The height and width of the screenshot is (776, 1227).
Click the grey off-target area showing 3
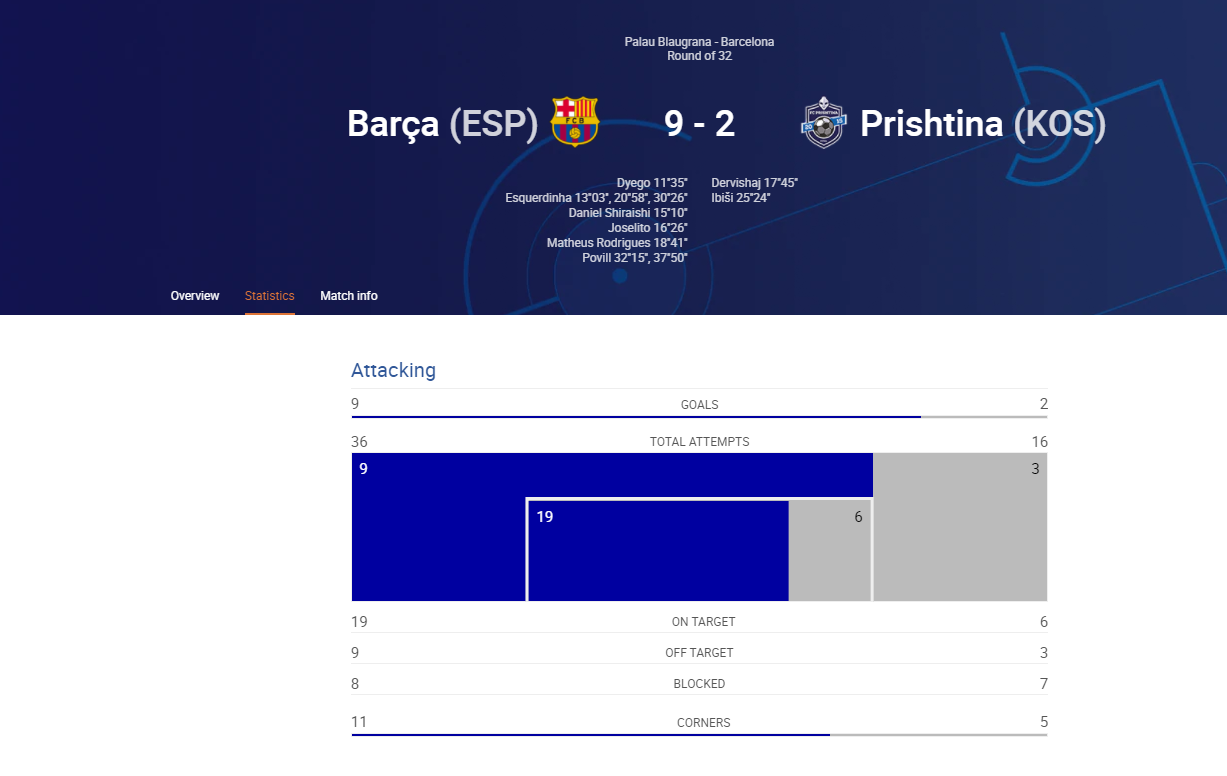(x=961, y=527)
